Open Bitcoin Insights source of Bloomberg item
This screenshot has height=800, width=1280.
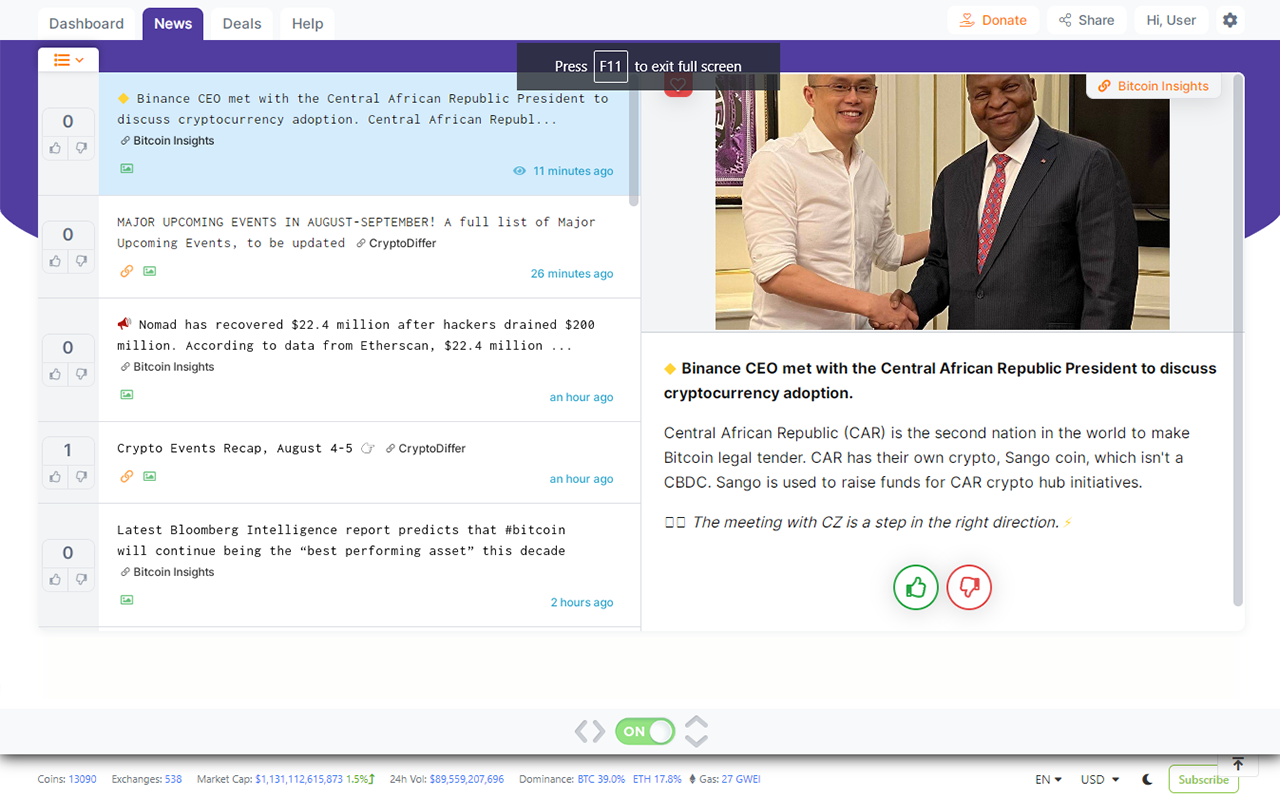click(167, 572)
